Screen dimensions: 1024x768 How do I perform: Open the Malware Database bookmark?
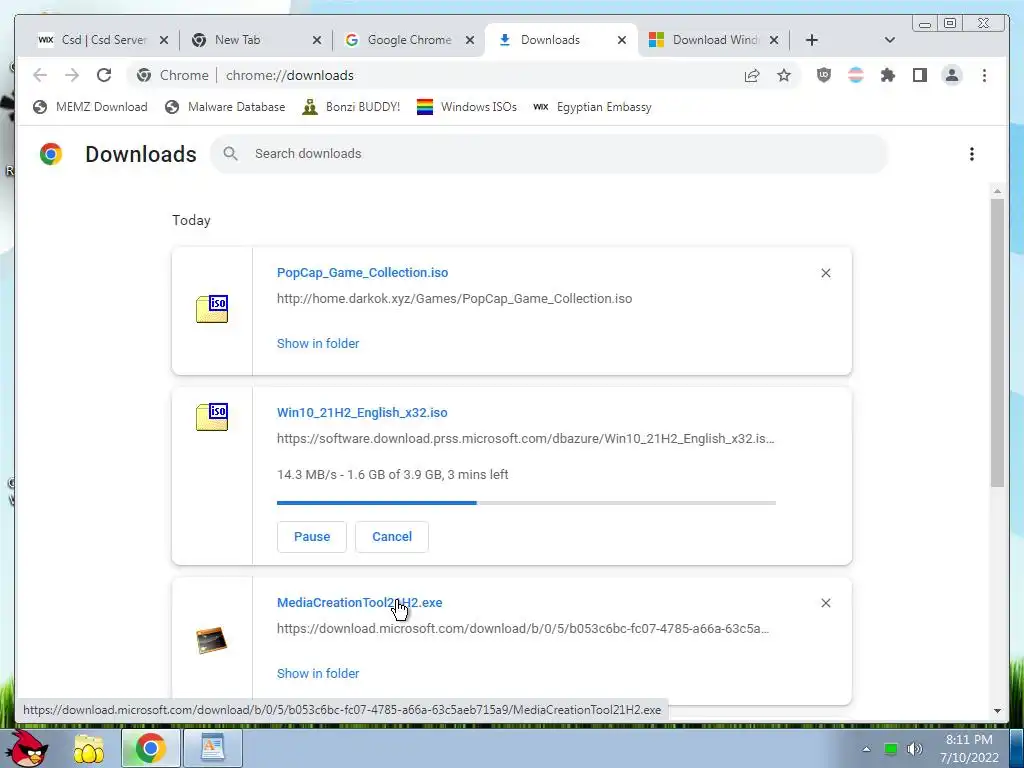click(225, 106)
